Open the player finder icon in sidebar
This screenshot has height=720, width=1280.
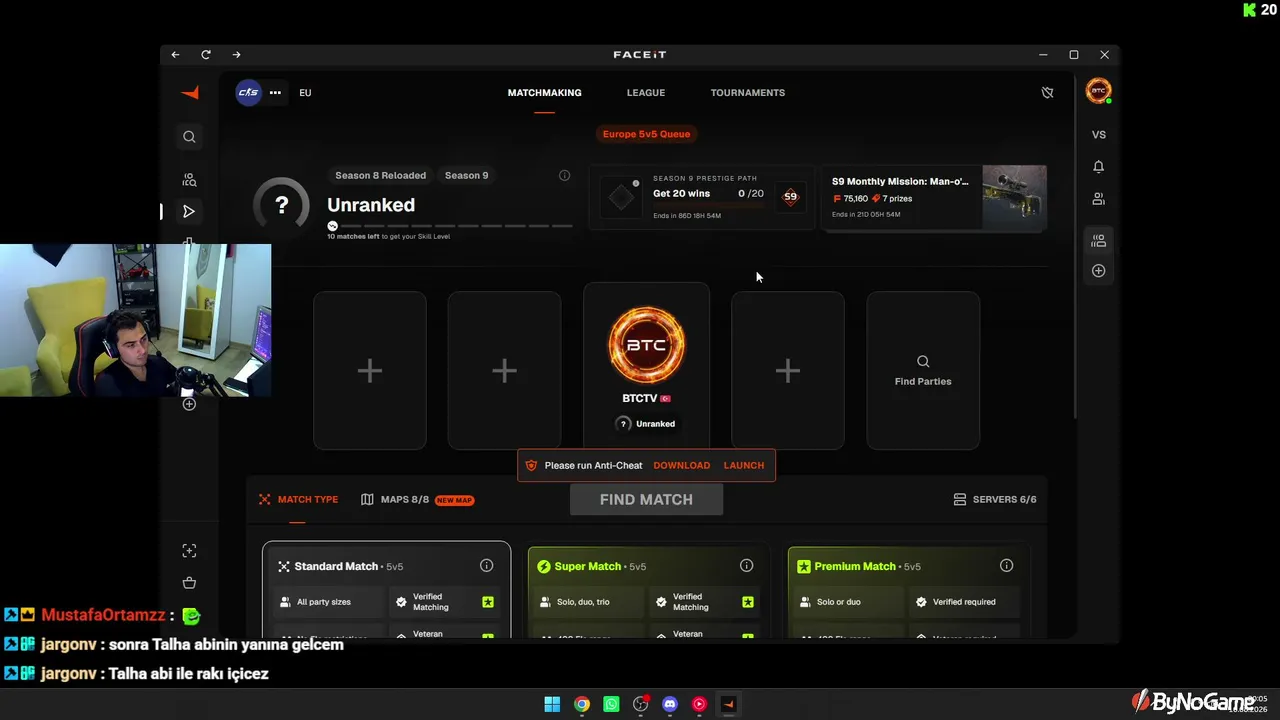click(x=189, y=180)
